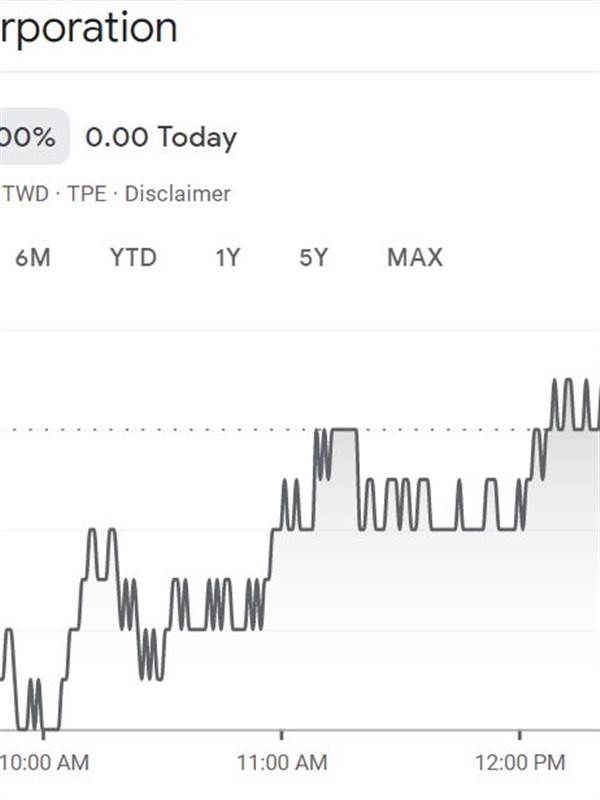Viewport: 600px width, 800px height.
Task: Open the Disclaimer link
Action: click(x=178, y=194)
